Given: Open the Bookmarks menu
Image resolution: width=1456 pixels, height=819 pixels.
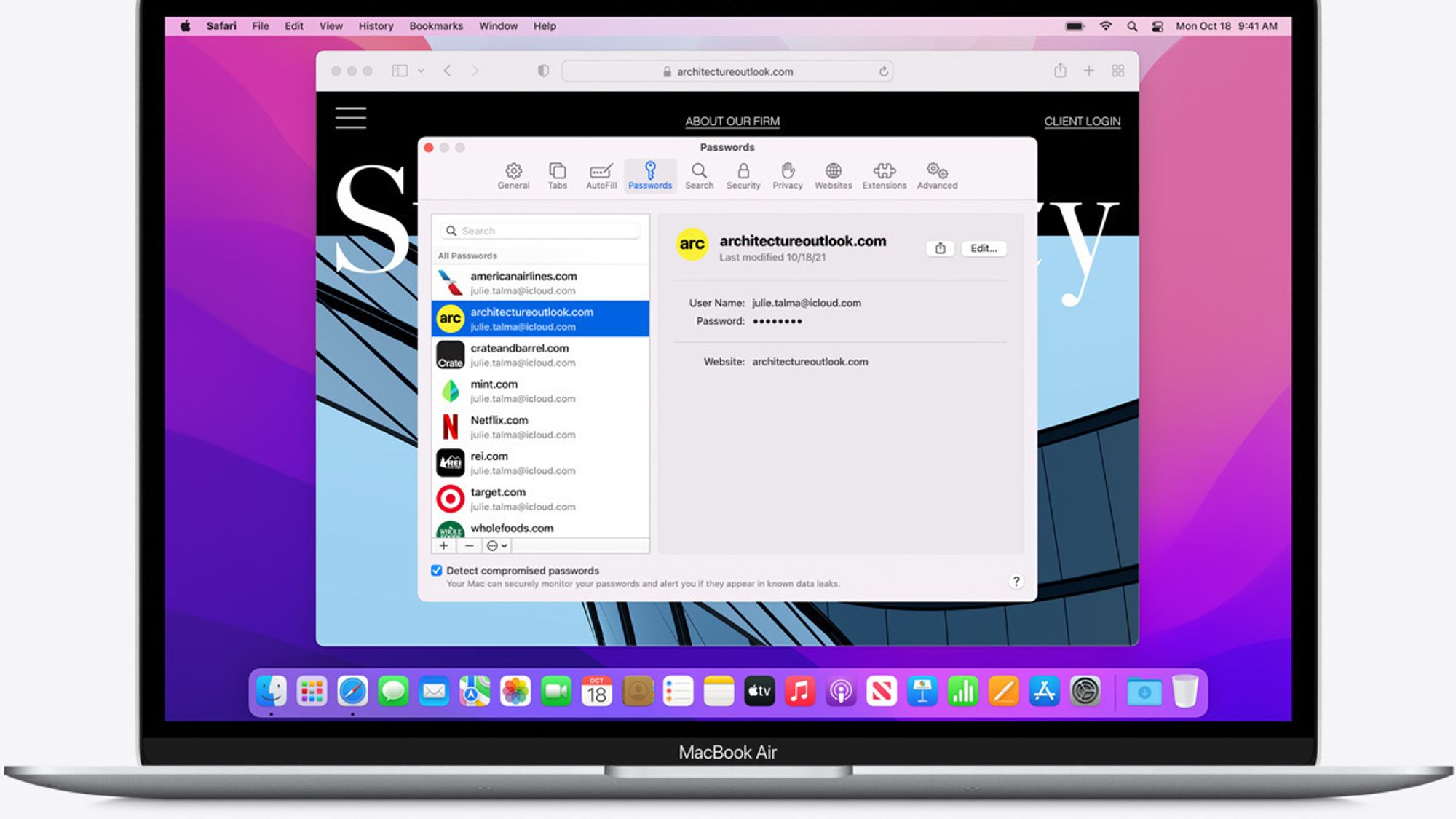Looking at the screenshot, I should [436, 25].
